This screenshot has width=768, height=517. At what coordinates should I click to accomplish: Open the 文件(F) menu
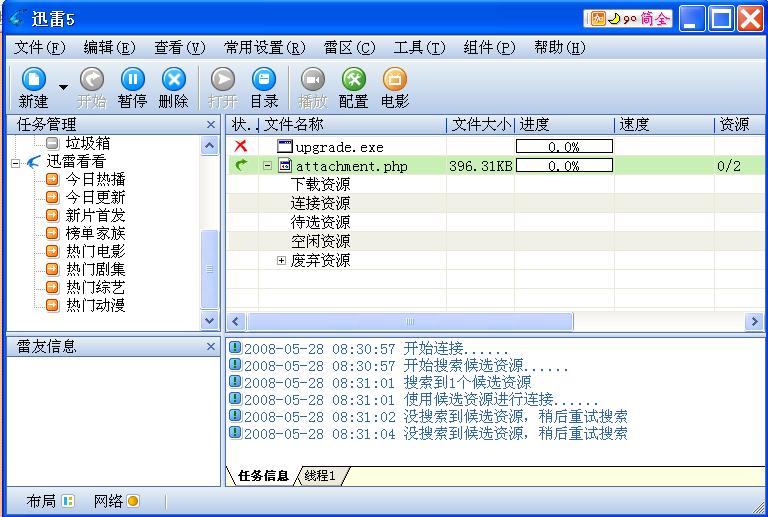(x=40, y=47)
